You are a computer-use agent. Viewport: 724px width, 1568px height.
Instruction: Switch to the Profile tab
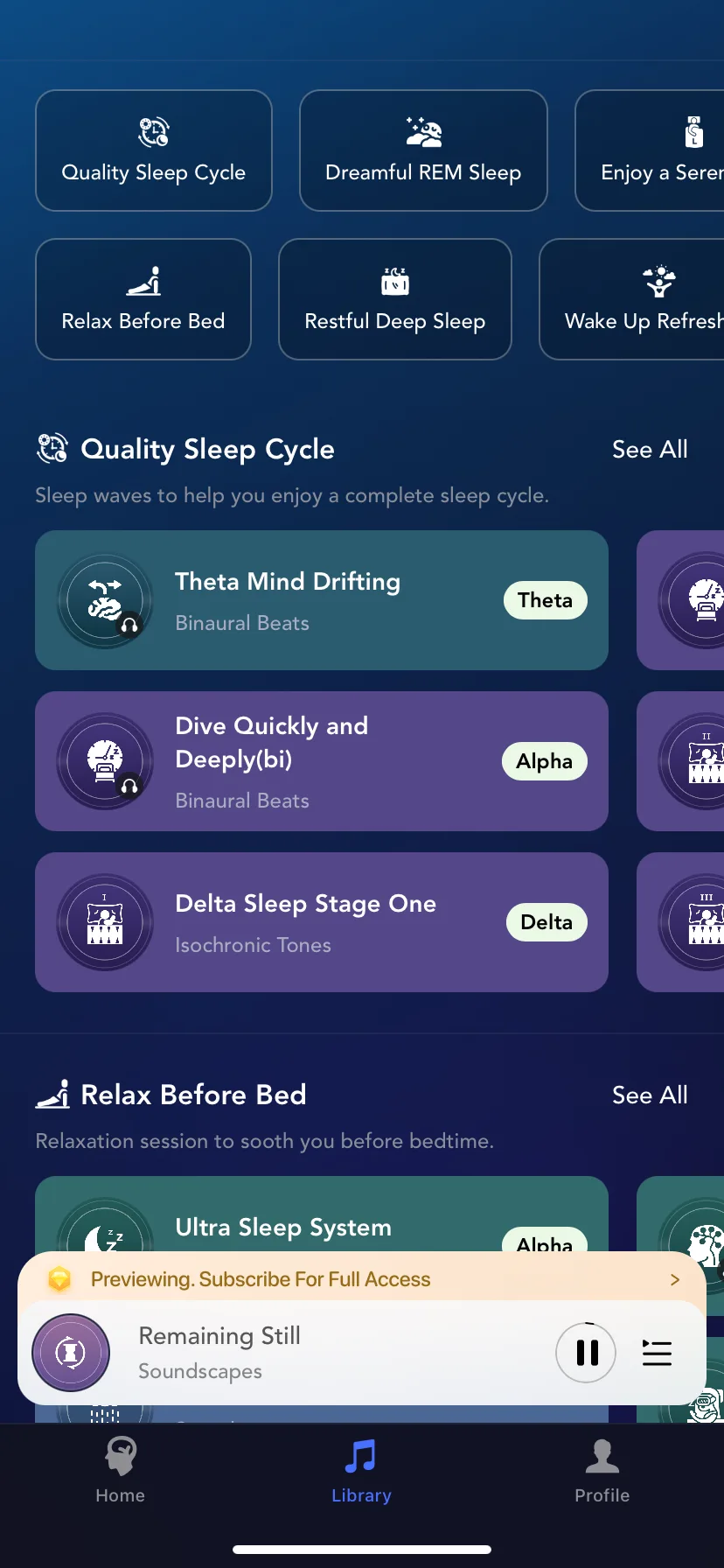pos(602,1470)
